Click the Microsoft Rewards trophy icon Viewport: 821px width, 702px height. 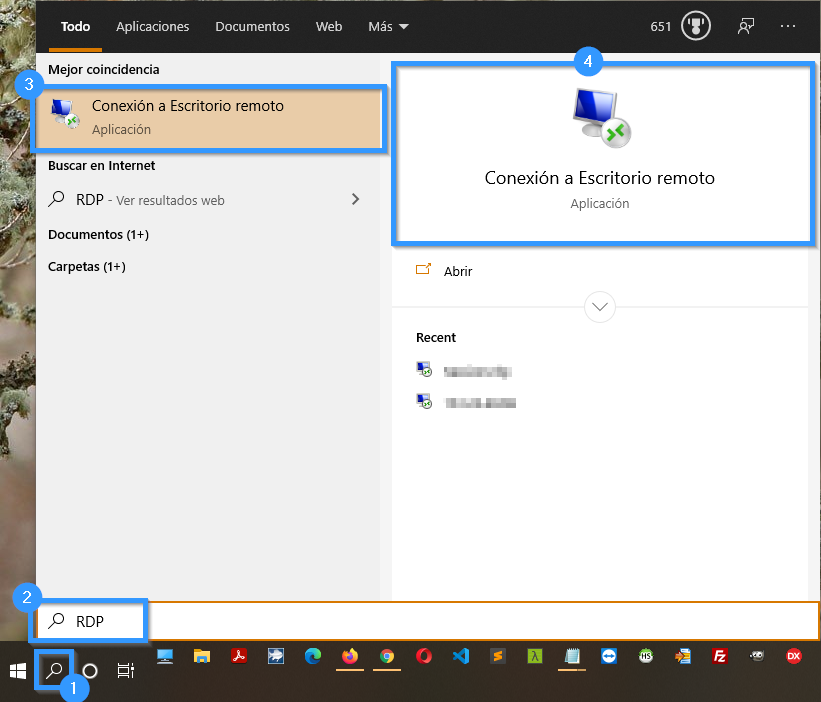(695, 26)
